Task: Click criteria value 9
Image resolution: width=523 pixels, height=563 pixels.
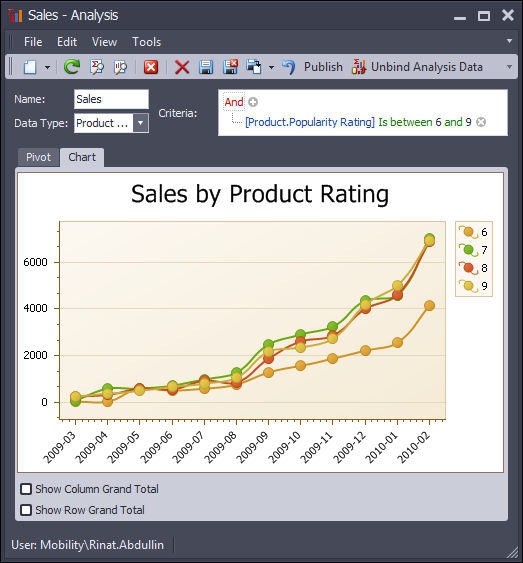Action: tap(468, 122)
